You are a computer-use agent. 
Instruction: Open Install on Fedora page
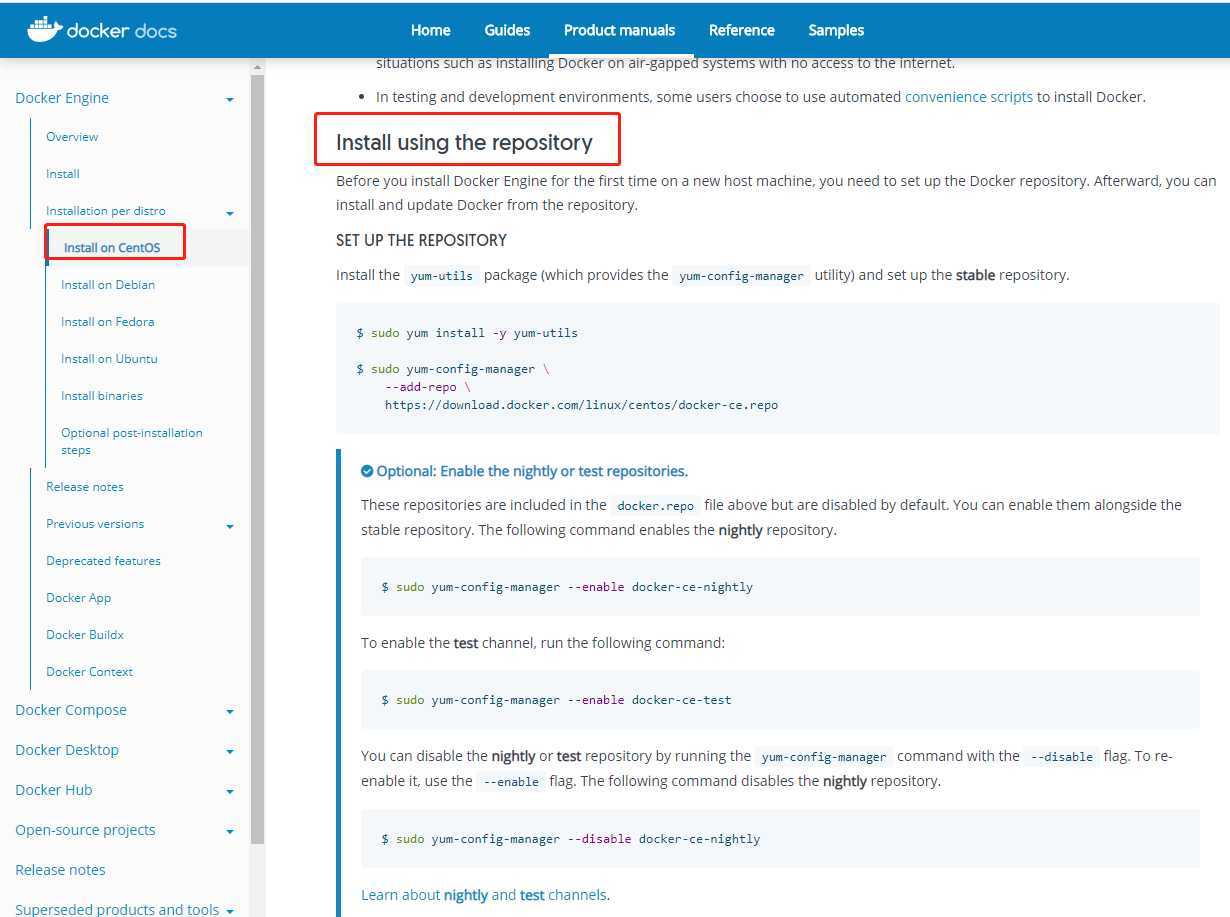click(107, 322)
